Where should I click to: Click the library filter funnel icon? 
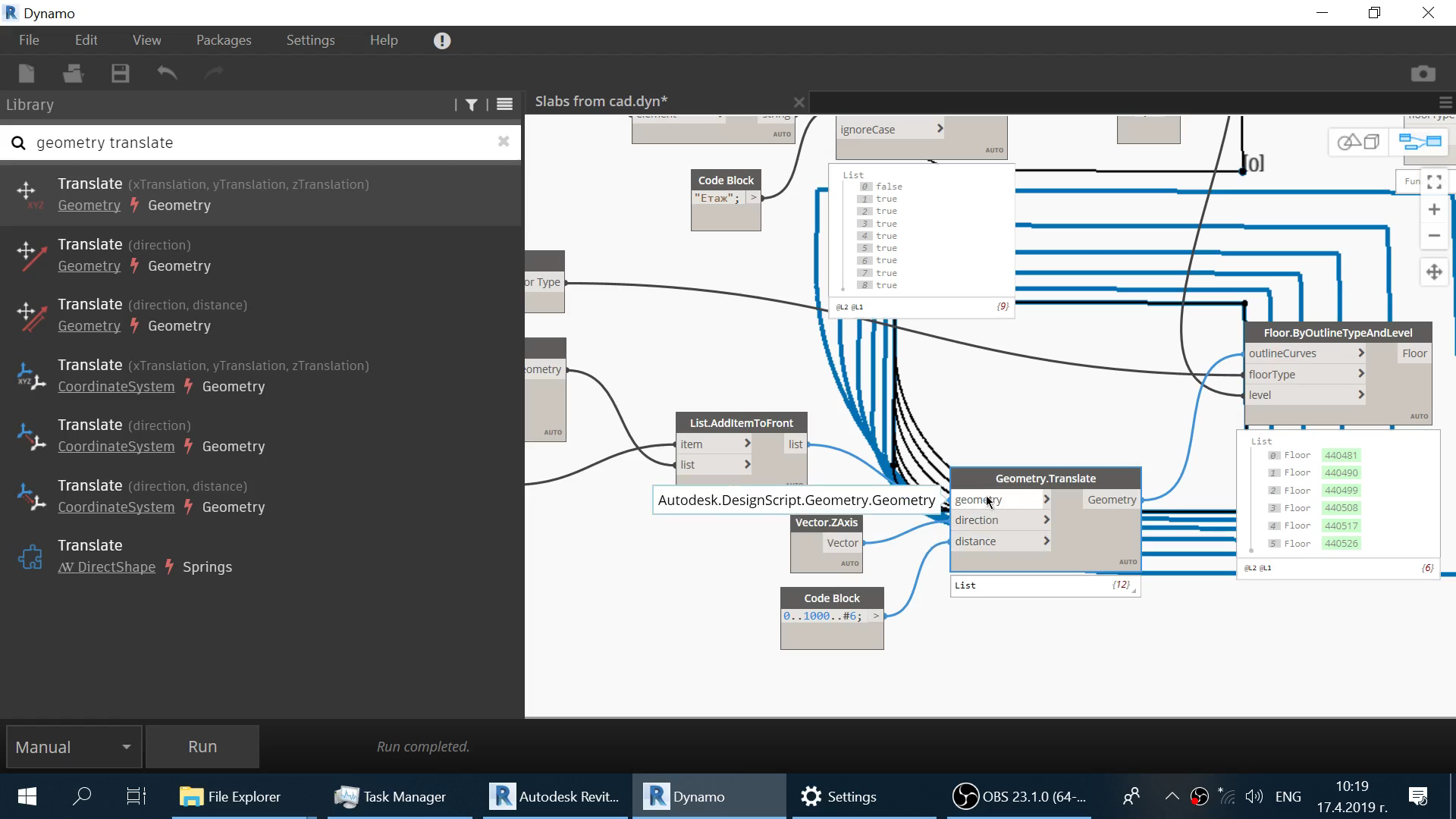(472, 105)
